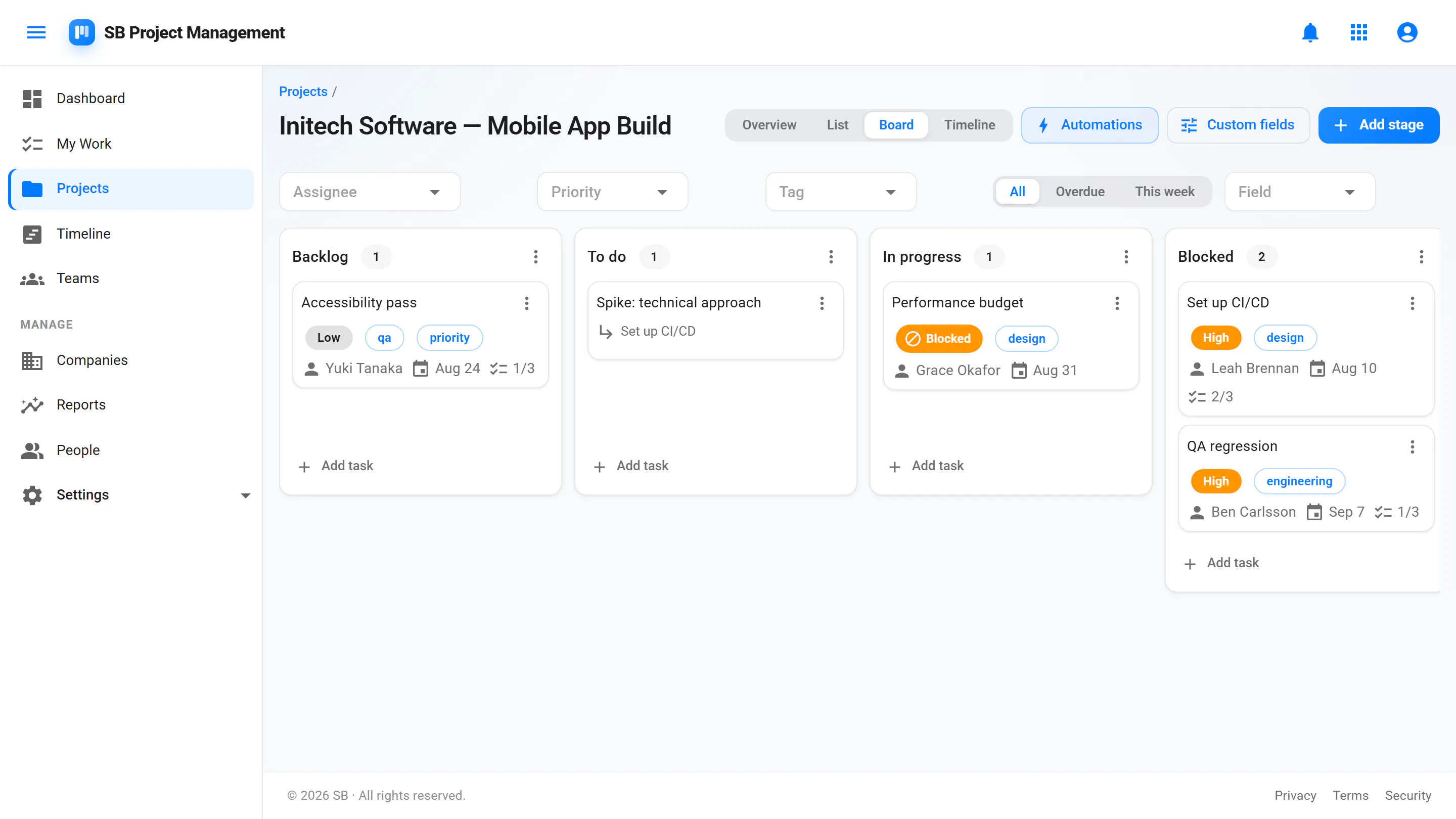The image size is (1456, 819).
Task: Open the Priority filter dropdown
Action: 612,192
